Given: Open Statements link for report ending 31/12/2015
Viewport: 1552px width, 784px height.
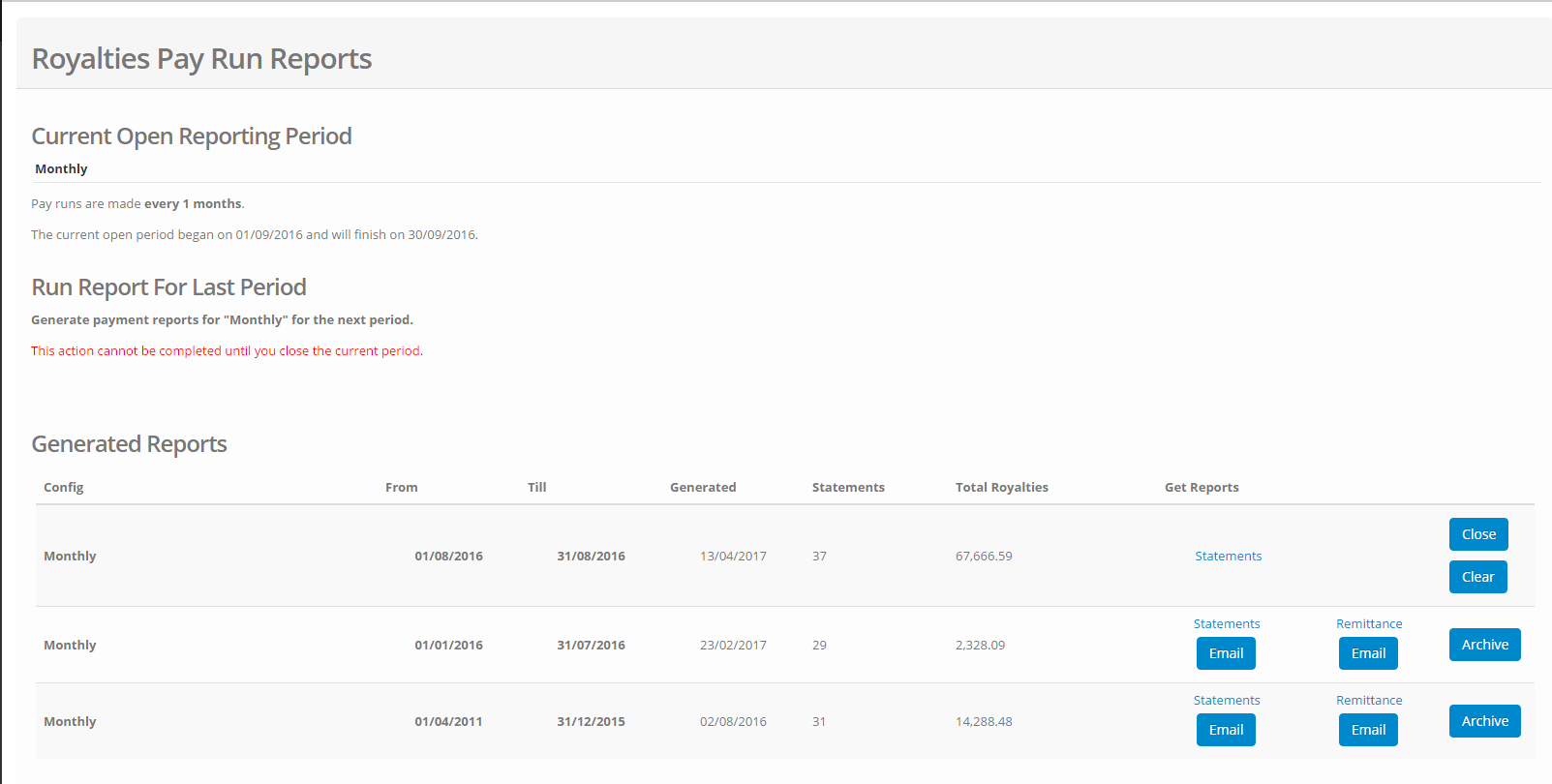Looking at the screenshot, I should pos(1226,700).
